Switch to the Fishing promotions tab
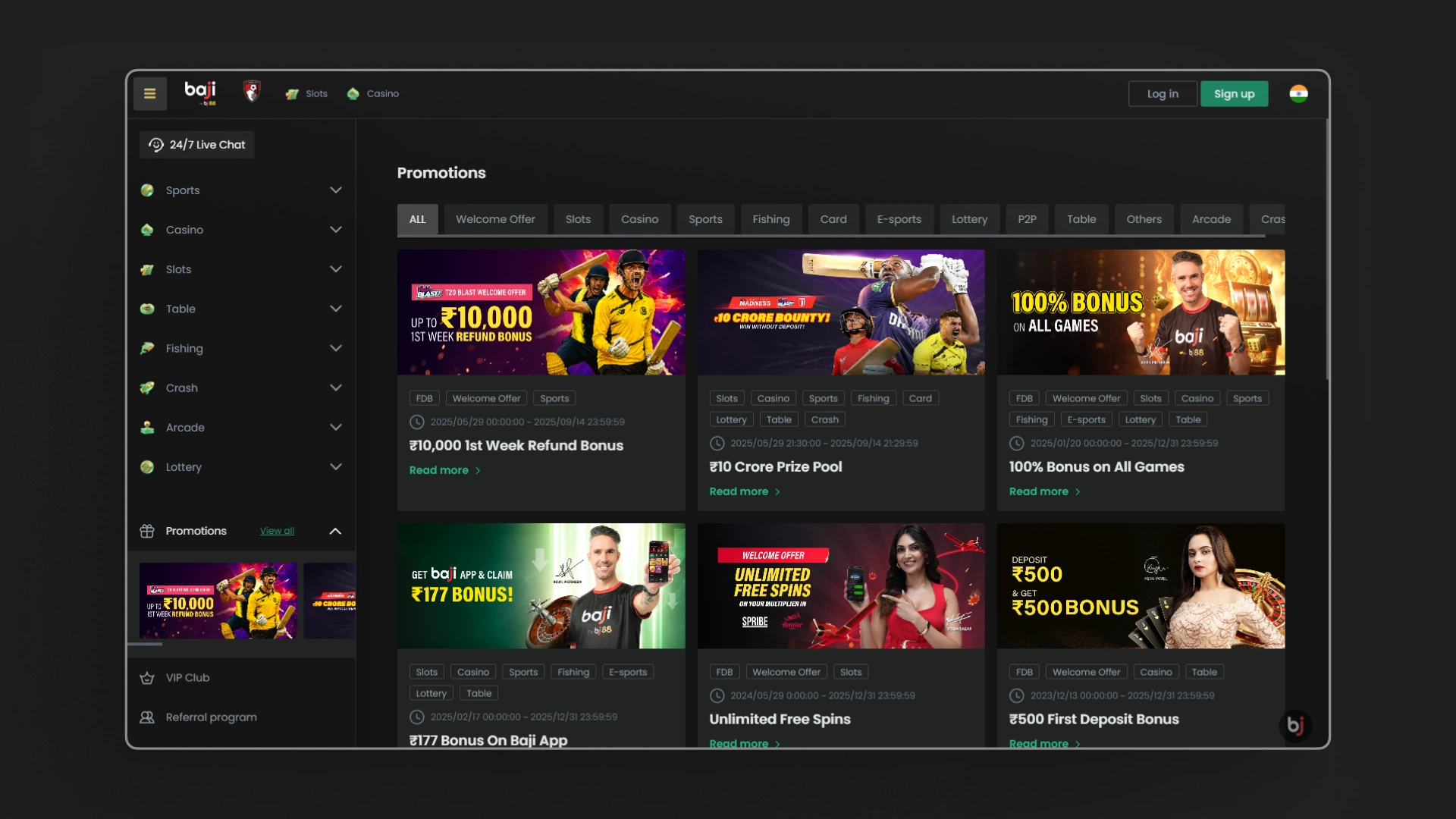The height and width of the screenshot is (819, 1456). tap(771, 219)
